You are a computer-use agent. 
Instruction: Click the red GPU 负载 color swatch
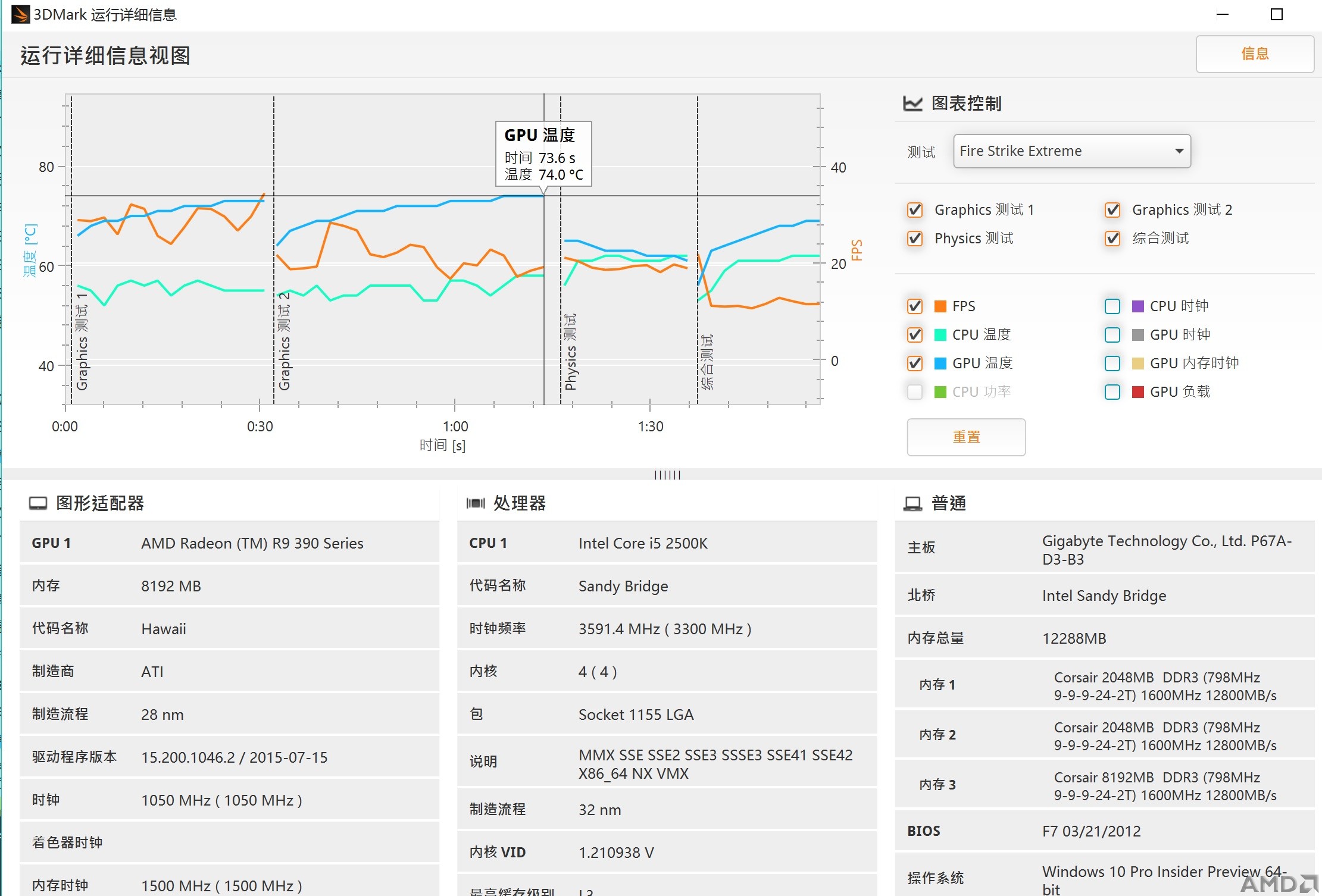[1138, 392]
